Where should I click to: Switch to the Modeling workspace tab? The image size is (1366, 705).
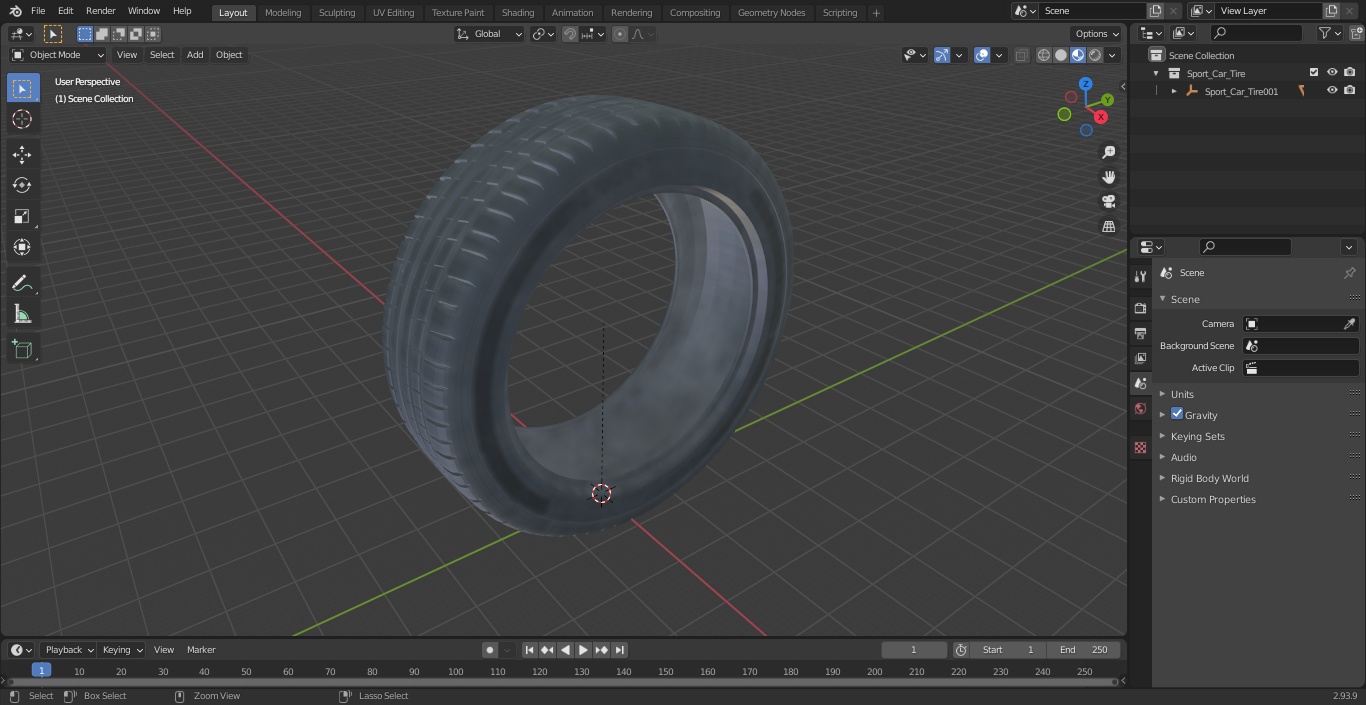283,13
